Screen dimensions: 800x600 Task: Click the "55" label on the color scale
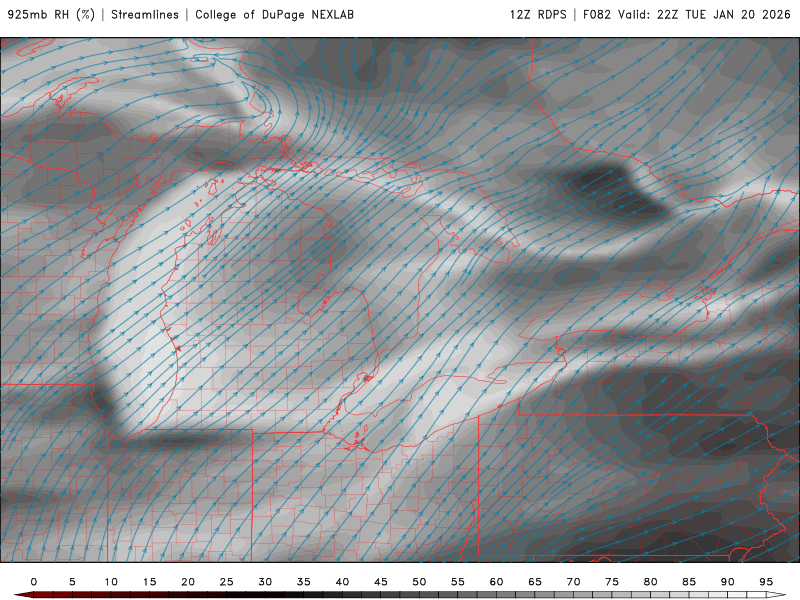coord(458,582)
